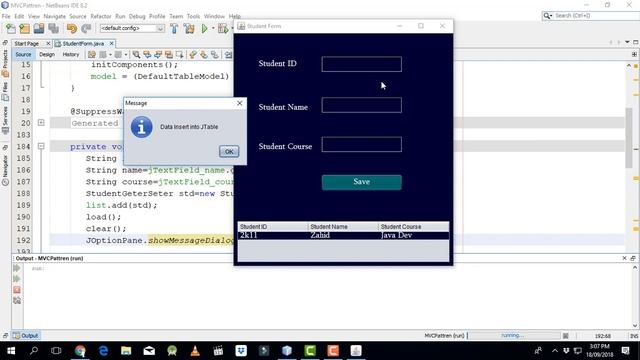Image resolution: width=640 pixels, height=360 pixels.
Task: Open the Tools menu
Action: (193, 16)
